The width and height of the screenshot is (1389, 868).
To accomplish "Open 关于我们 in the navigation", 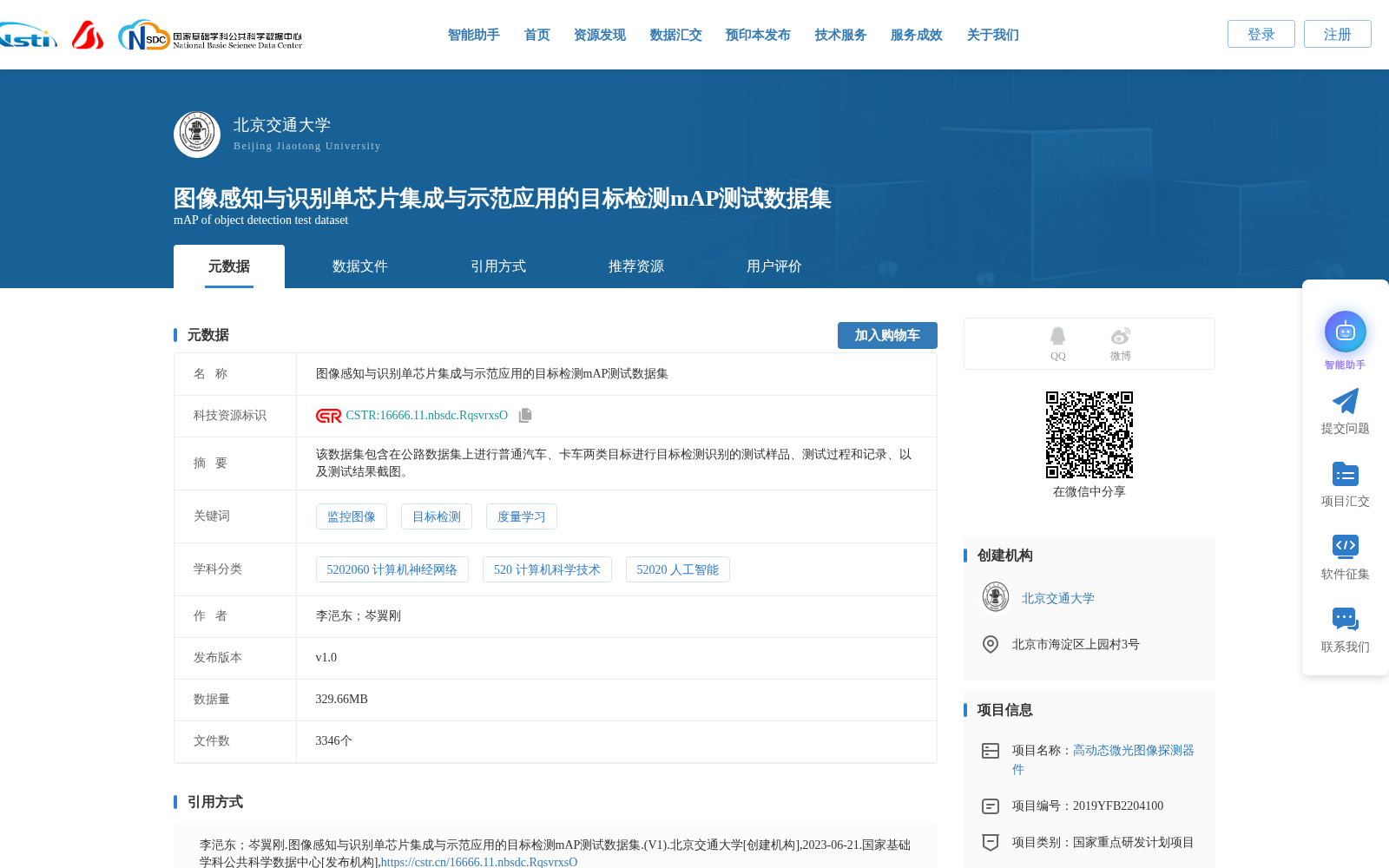I will click(993, 35).
